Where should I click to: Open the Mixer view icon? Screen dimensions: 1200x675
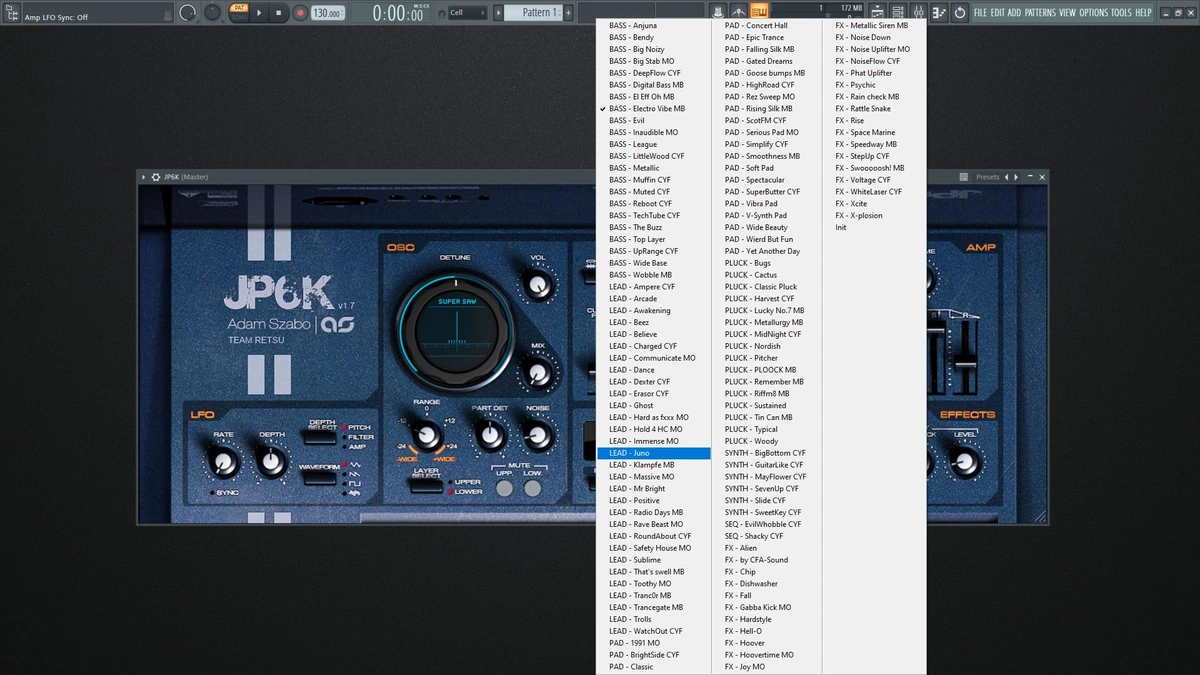tap(918, 13)
